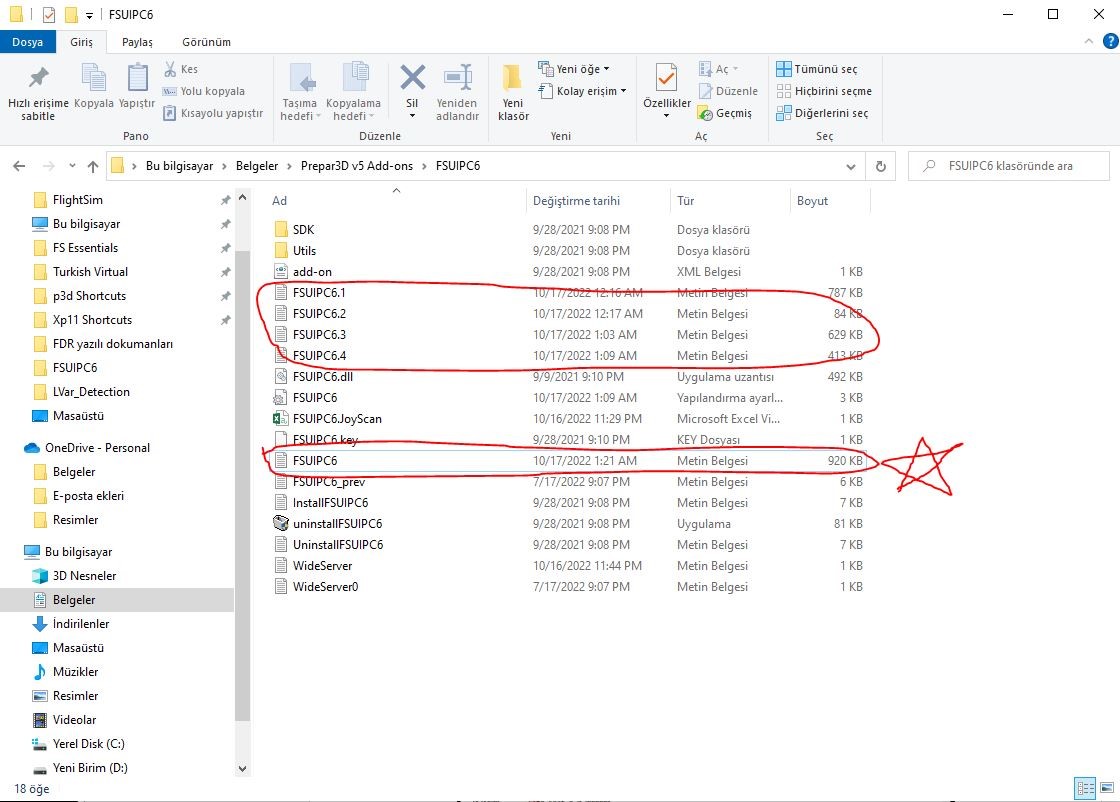Select the add-on XML file
1120x802 pixels.
click(x=312, y=272)
